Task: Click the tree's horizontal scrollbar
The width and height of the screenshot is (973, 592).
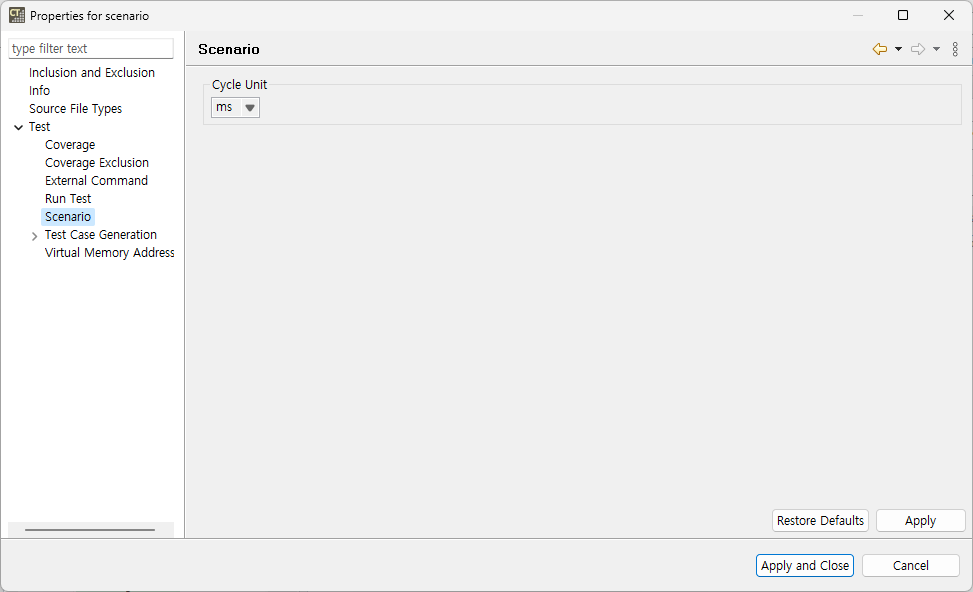Action: pos(90,530)
